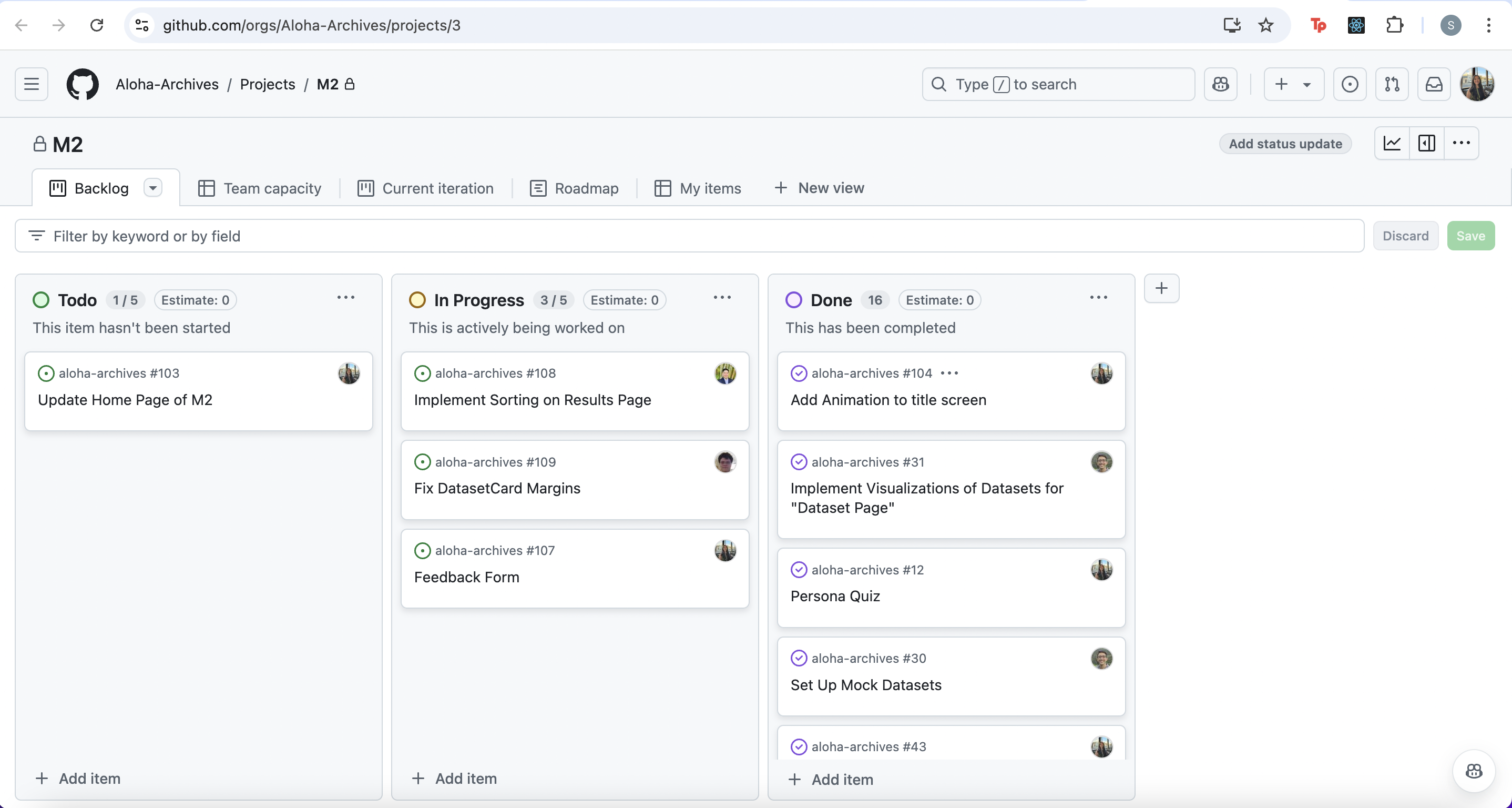Viewport: 1512px width, 808px height.
Task: Add item to In Progress column
Action: pos(454,779)
